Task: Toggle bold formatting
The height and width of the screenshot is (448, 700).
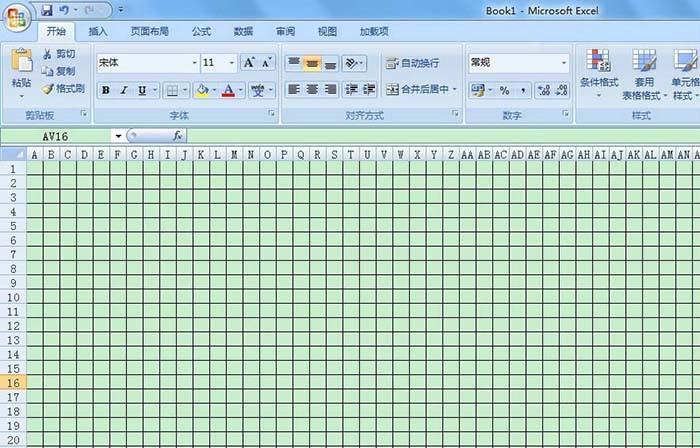Action: pos(105,90)
